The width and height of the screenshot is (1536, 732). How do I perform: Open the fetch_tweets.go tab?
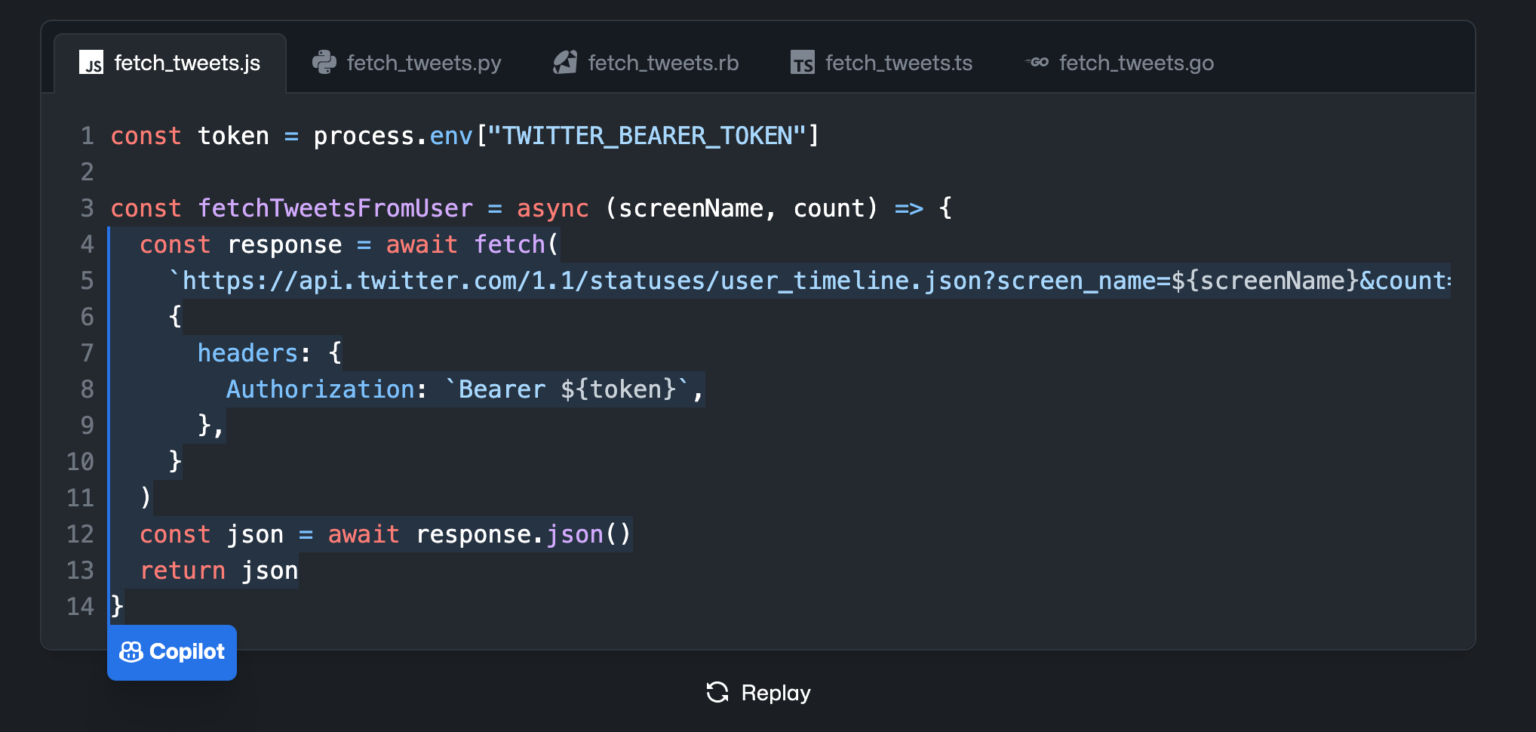[x=1136, y=63]
